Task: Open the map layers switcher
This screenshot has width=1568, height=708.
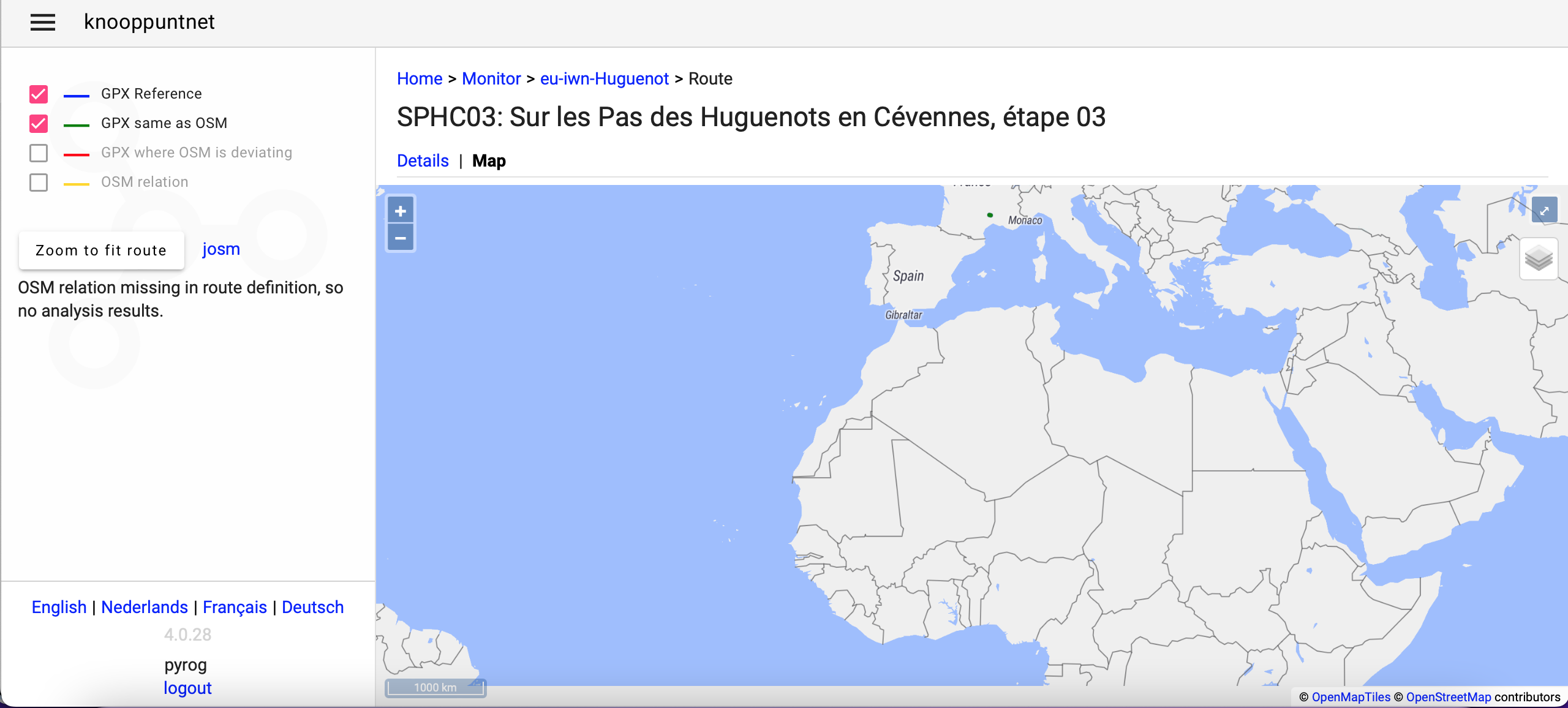Action: point(1538,258)
